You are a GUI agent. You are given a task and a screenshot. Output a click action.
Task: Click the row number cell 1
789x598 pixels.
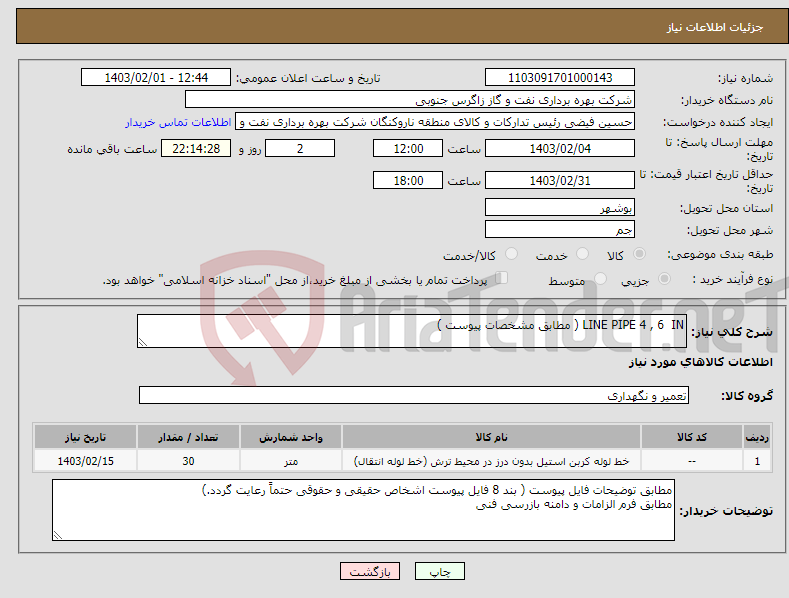(x=757, y=461)
